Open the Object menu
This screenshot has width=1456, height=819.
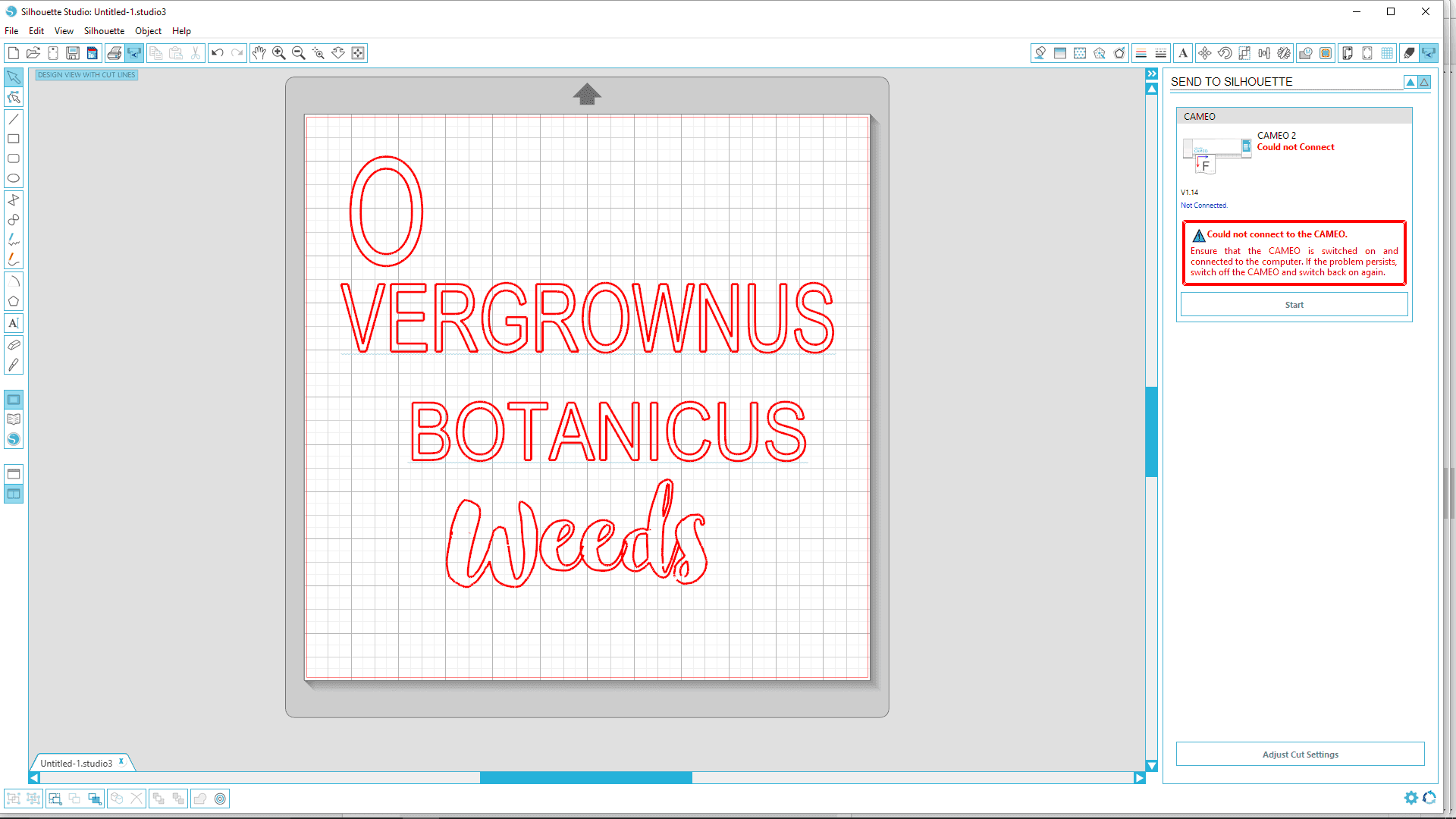coord(148,31)
